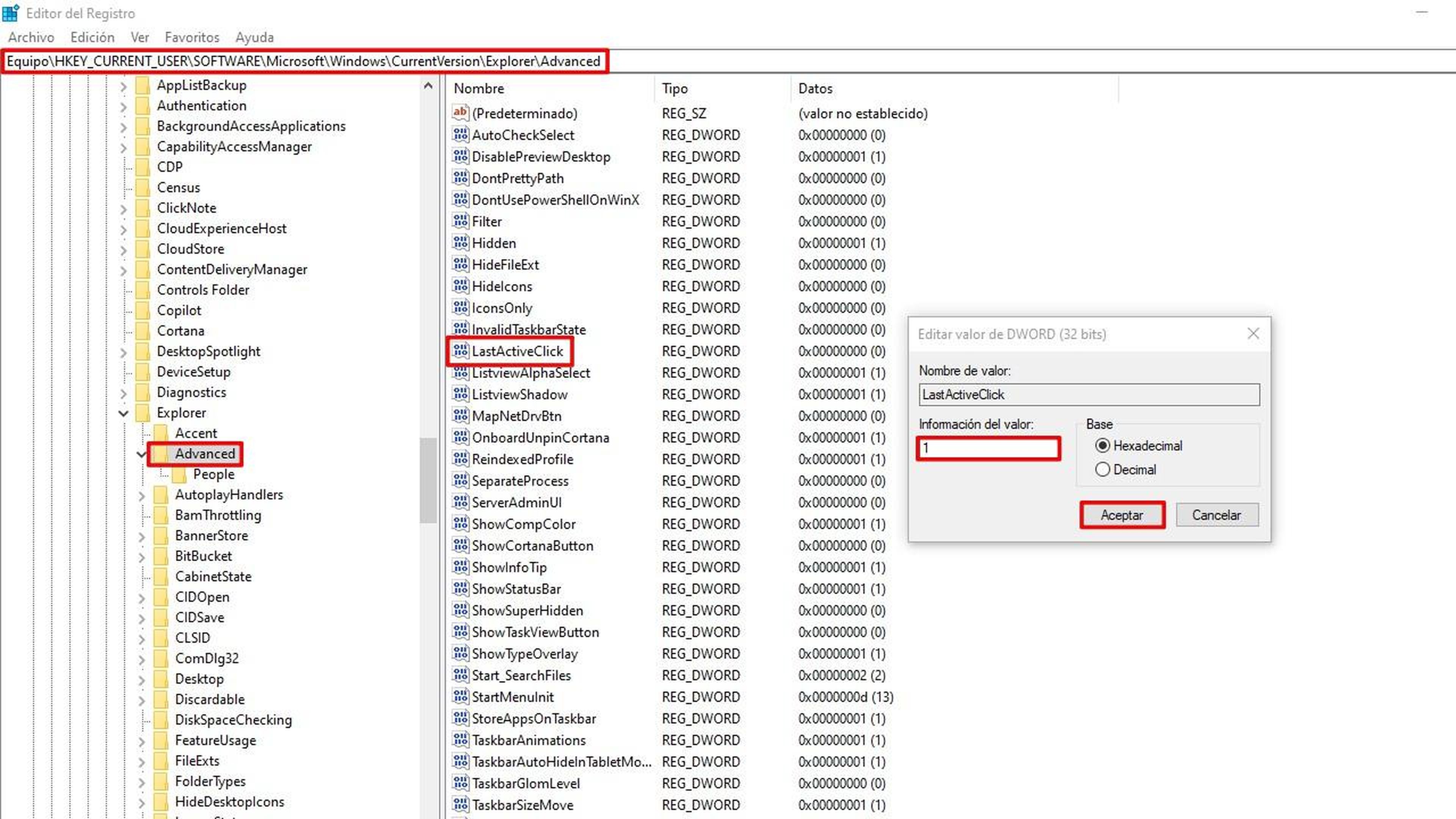Screen dimensions: 1456x819
Task: Click the Census folder icon
Action: [x=143, y=187]
